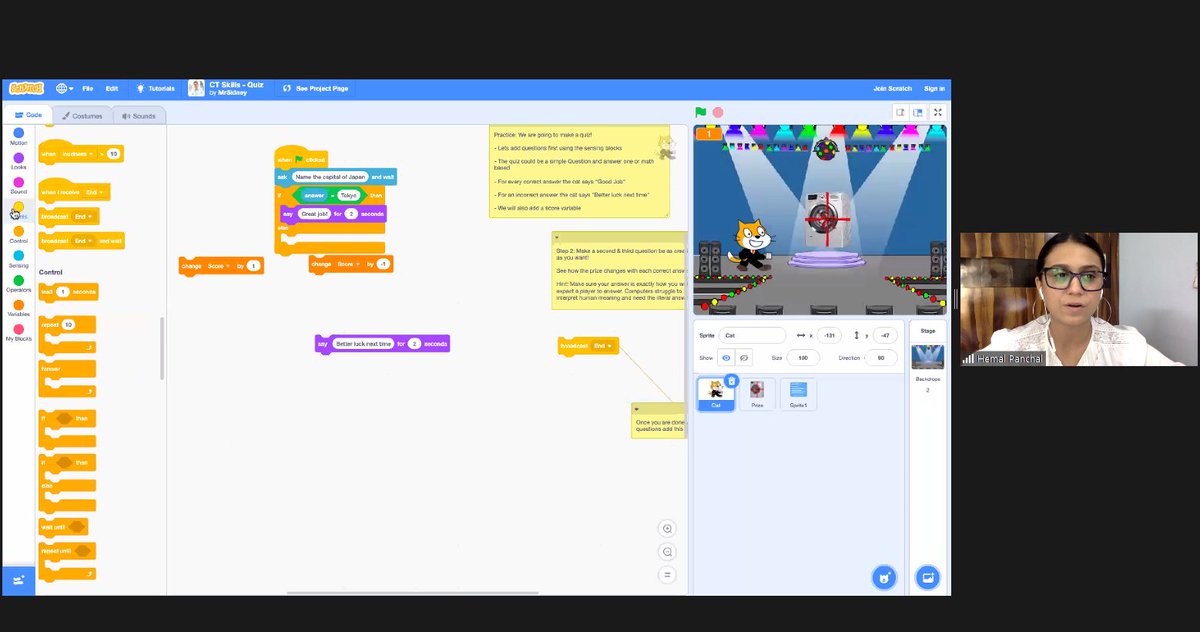Select the Sensing block category
Image resolution: width=1200 pixels, height=632 pixels.
18,259
